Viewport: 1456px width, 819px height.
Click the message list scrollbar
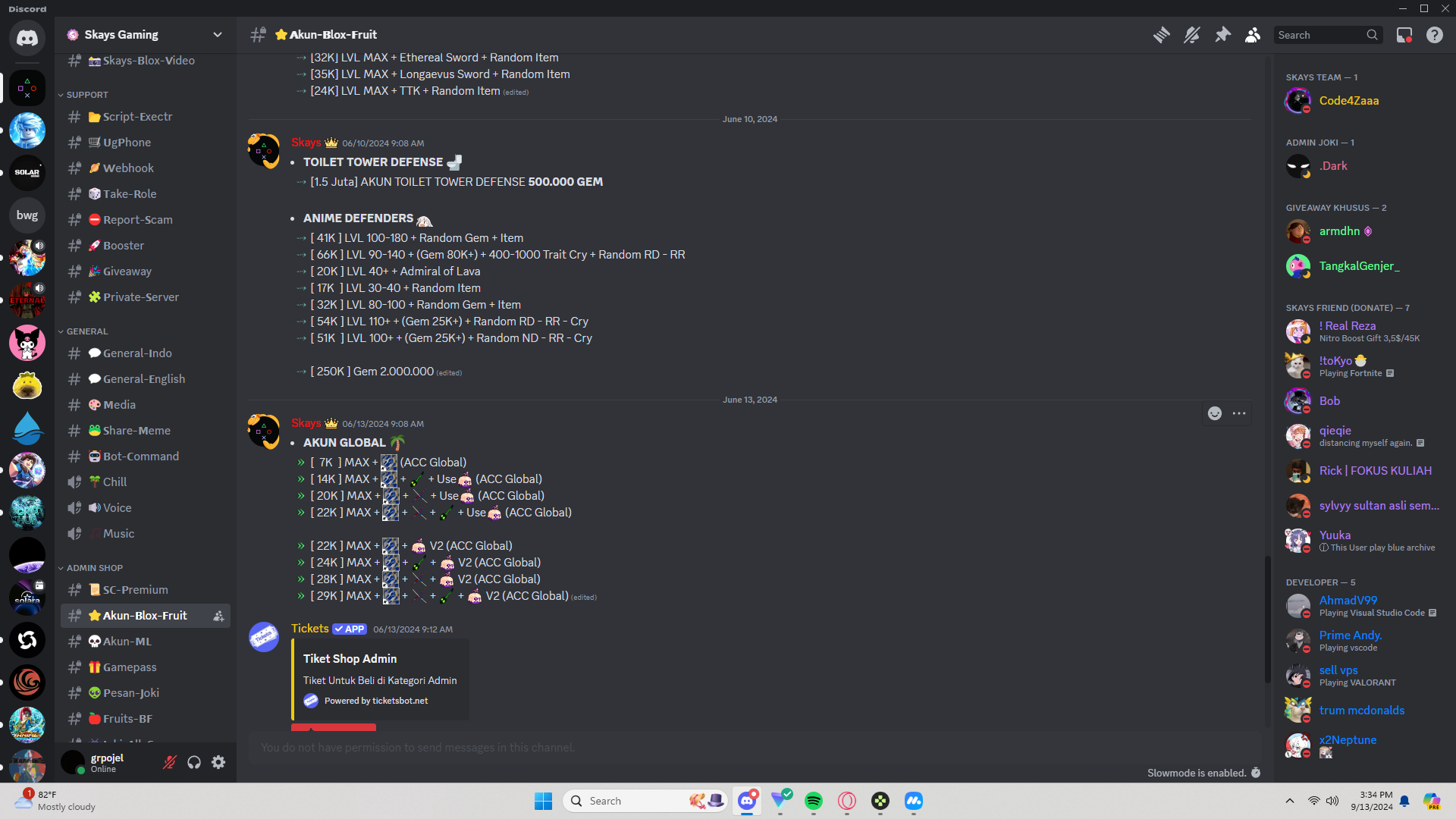click(1266, 619)
